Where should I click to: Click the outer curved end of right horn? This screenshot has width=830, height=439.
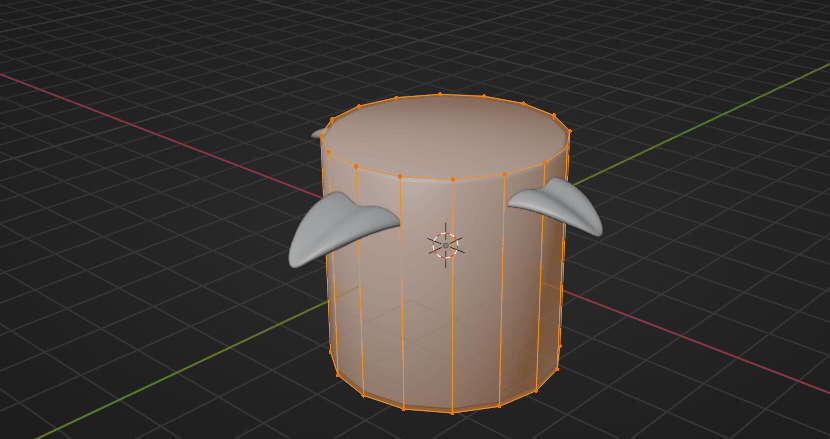tap(597, 230)
